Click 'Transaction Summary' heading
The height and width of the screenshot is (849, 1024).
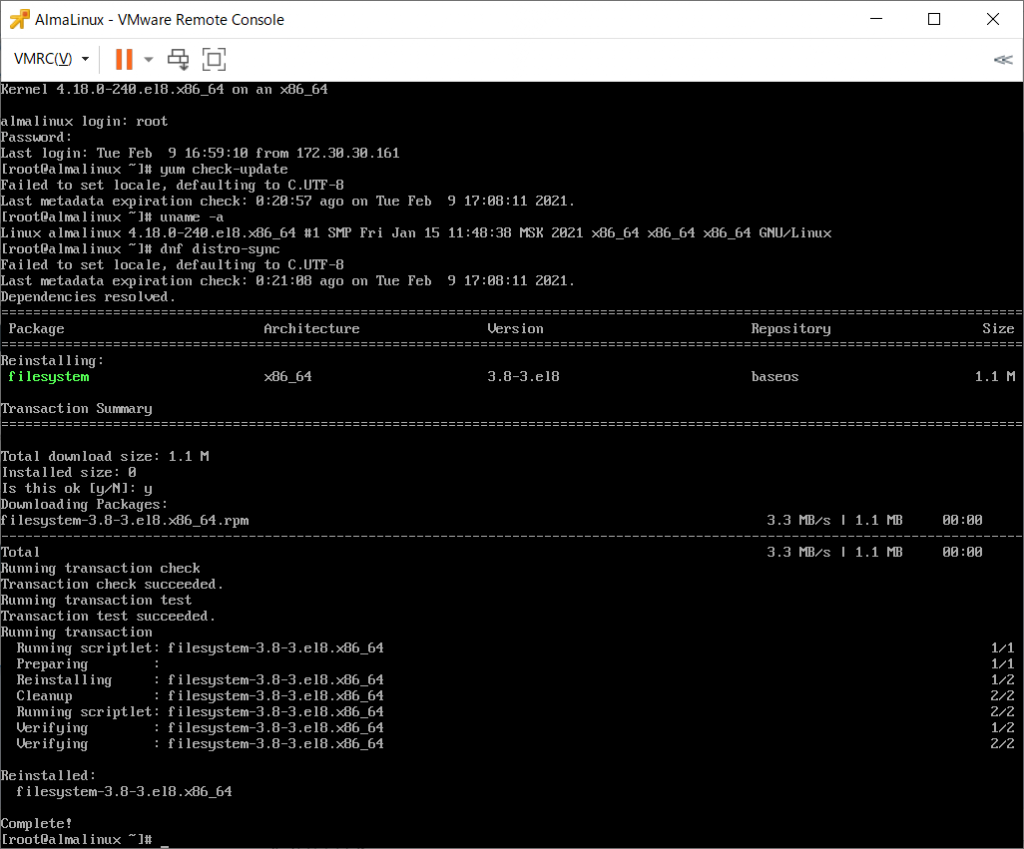(x=76, y=409)
